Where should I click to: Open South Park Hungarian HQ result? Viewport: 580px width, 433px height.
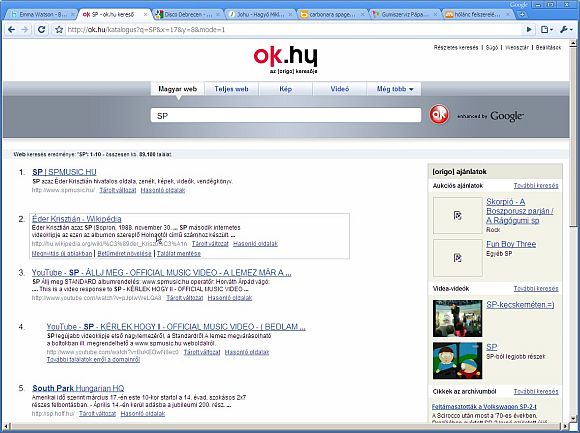point(78,388)
